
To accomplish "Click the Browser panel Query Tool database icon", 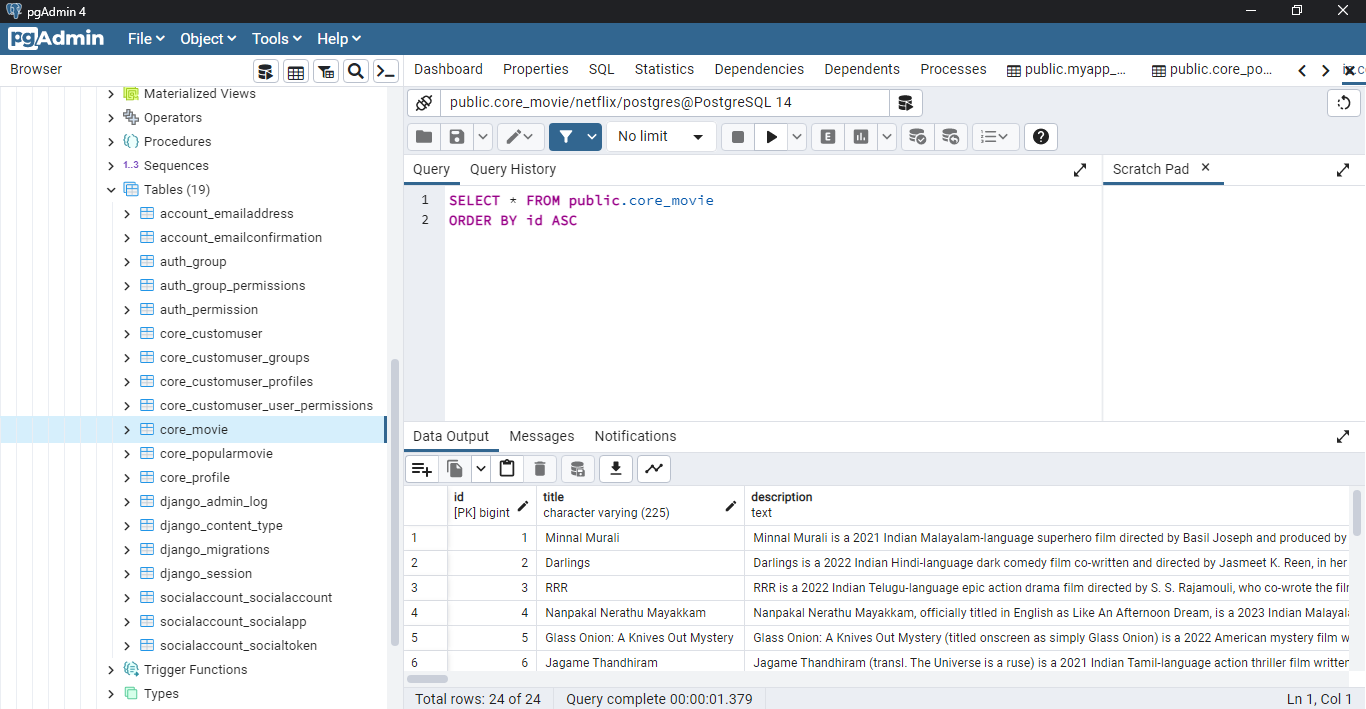I will pyautogui.click(x=266, y=71).
